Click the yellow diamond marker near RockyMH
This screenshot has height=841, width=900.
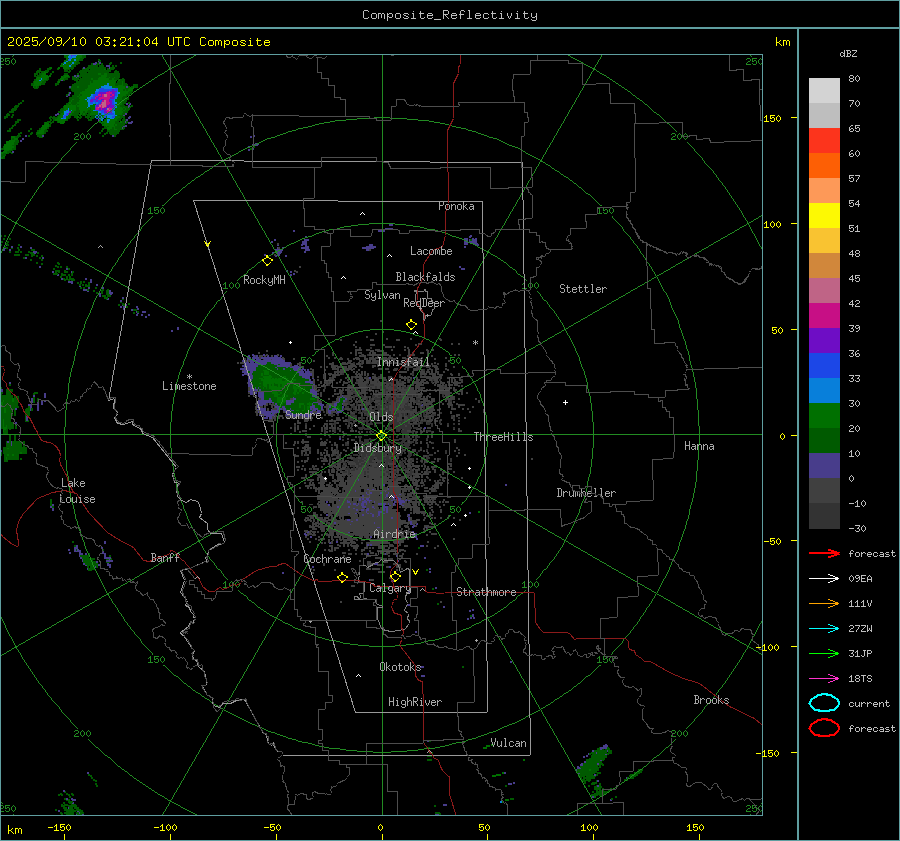(x=267, y=261)
